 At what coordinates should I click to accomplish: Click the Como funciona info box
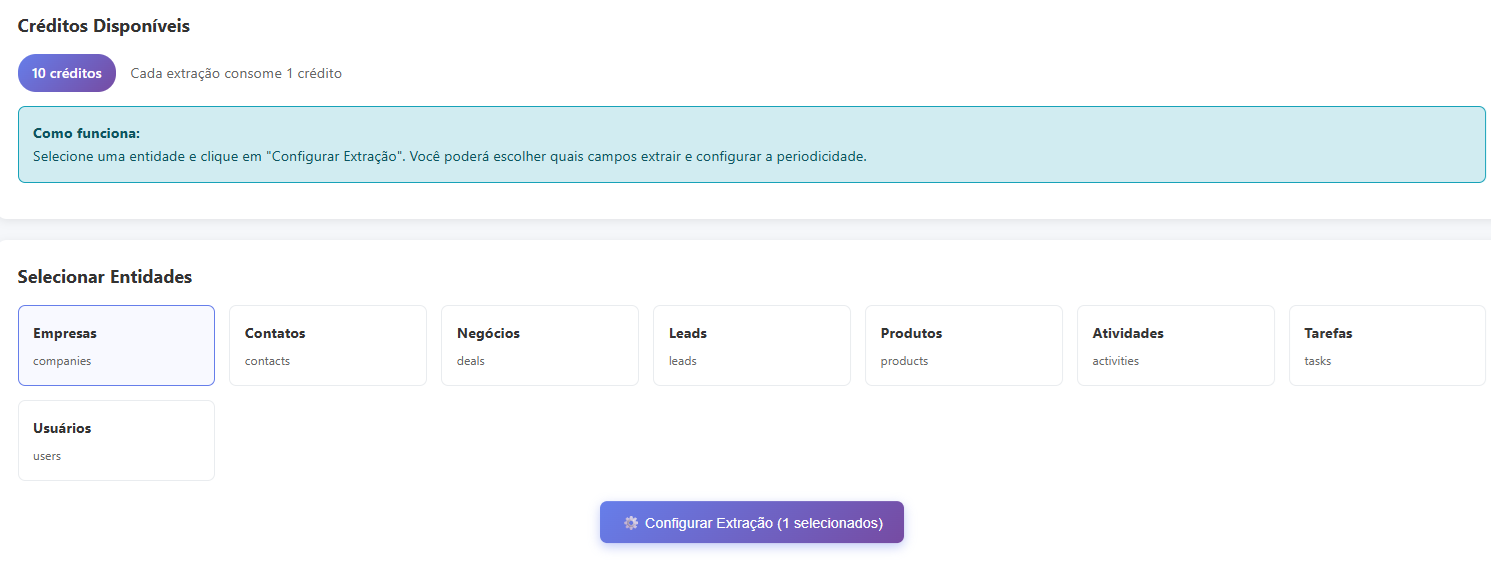point(752,145)
